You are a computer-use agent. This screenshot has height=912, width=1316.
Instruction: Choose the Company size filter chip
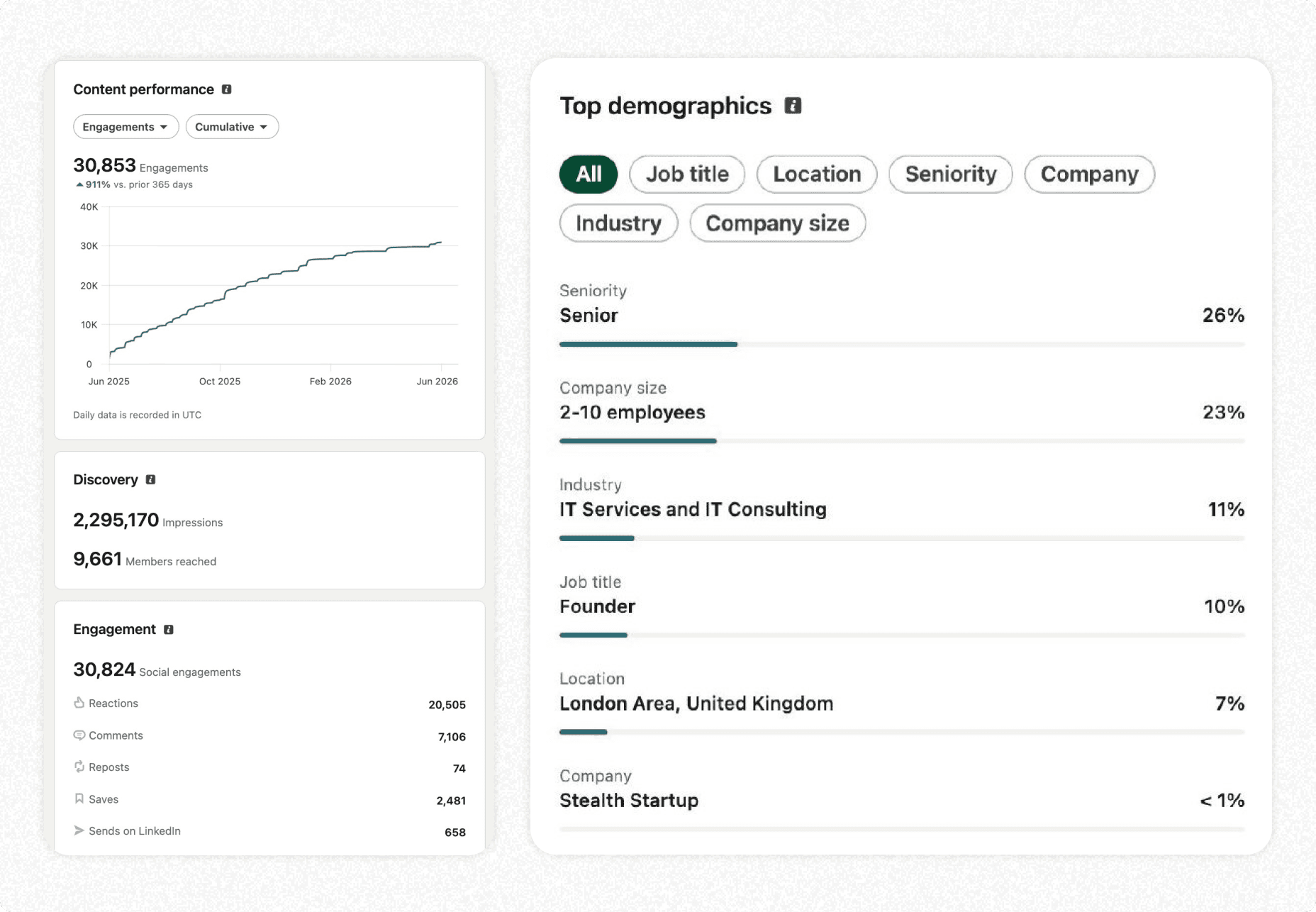pyautogui.click(x=778, y=223)
